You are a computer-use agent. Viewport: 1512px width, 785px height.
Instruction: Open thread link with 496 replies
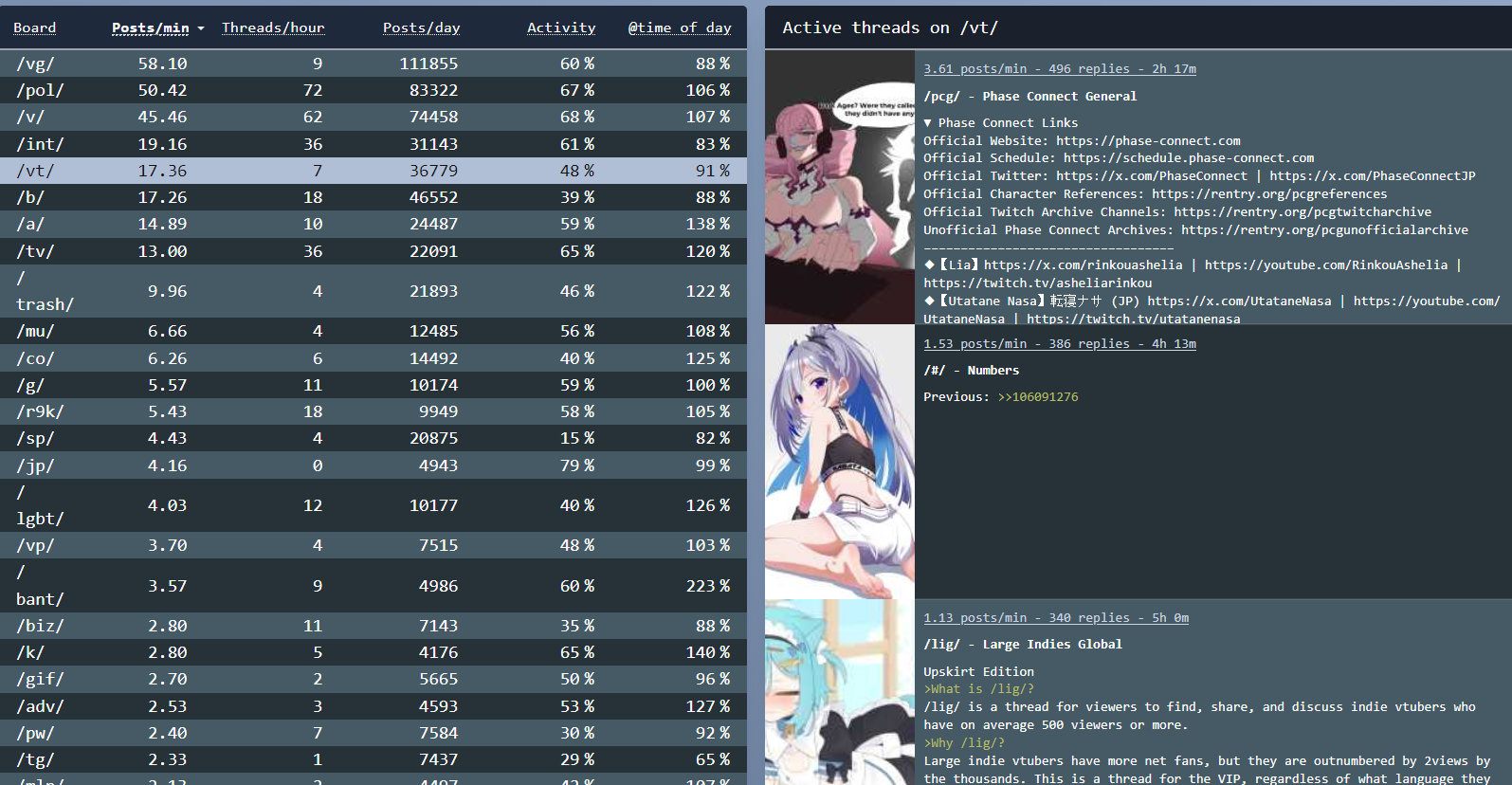(x=1060, y=69)
